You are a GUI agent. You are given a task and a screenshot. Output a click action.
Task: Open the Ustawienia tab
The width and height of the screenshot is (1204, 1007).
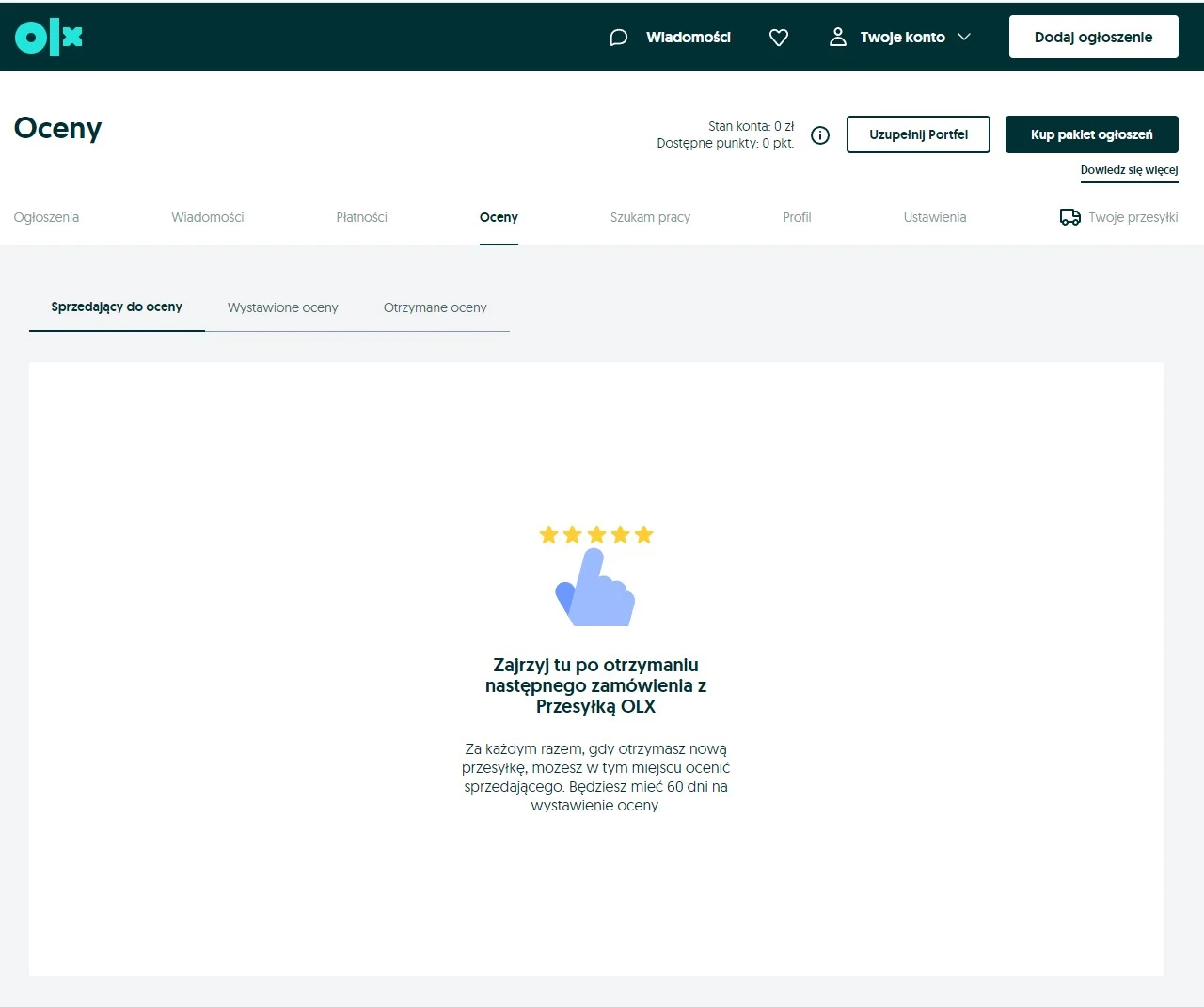(934, 217)
